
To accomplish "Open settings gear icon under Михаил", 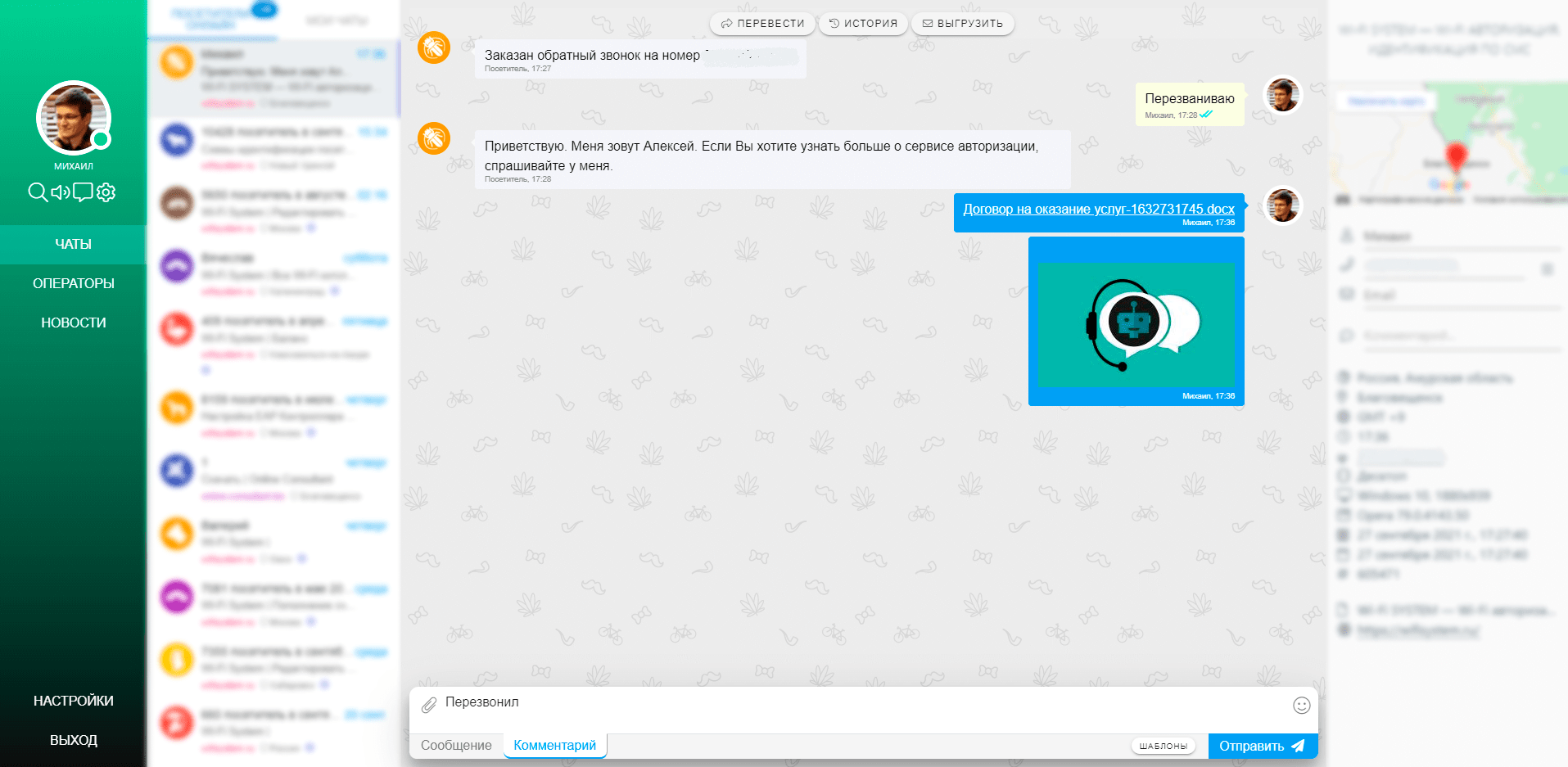I will coord(106,192).
